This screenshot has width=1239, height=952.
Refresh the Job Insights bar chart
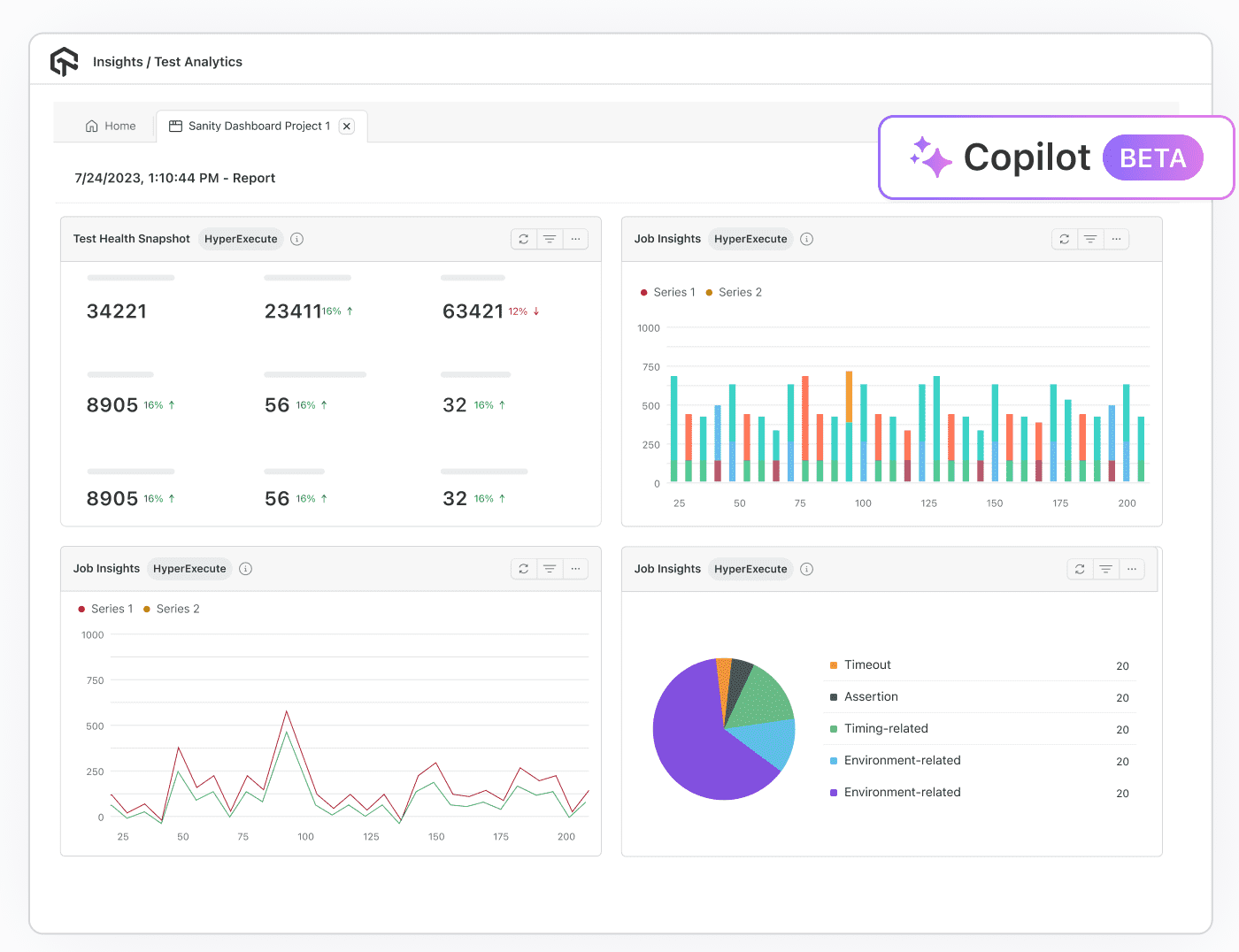click(1064, 239)
